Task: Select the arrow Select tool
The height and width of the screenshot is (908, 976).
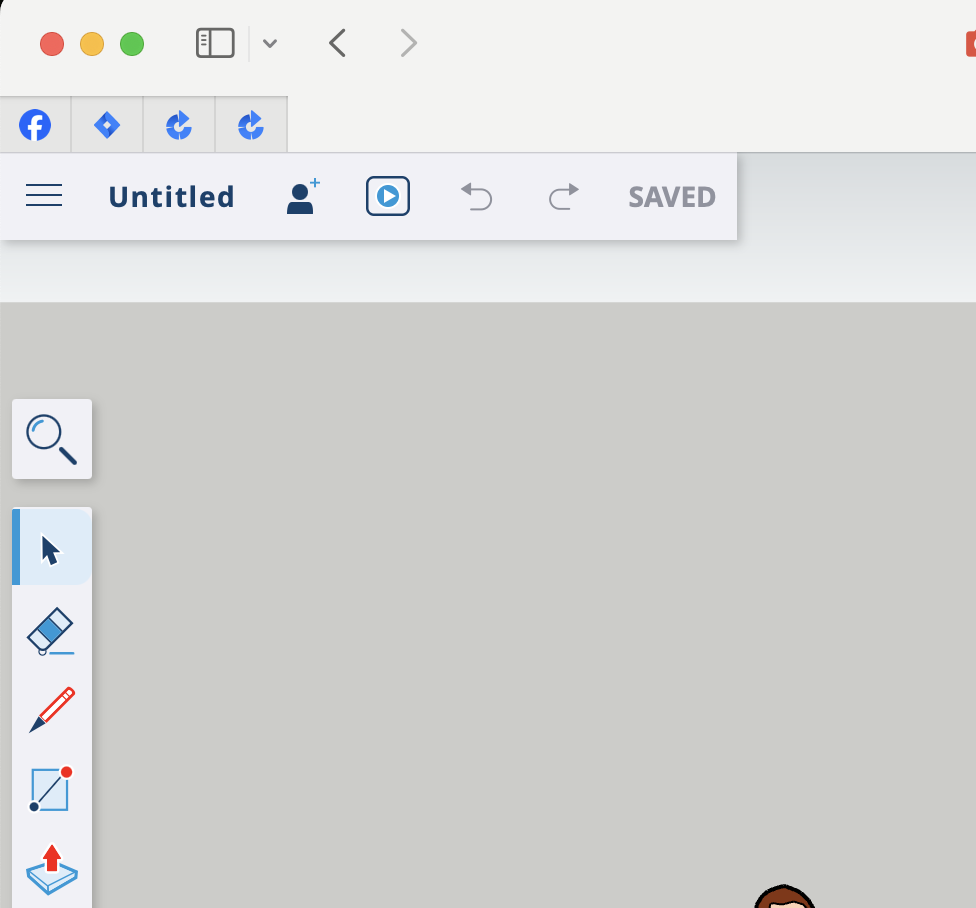Action: click(52, 548)
